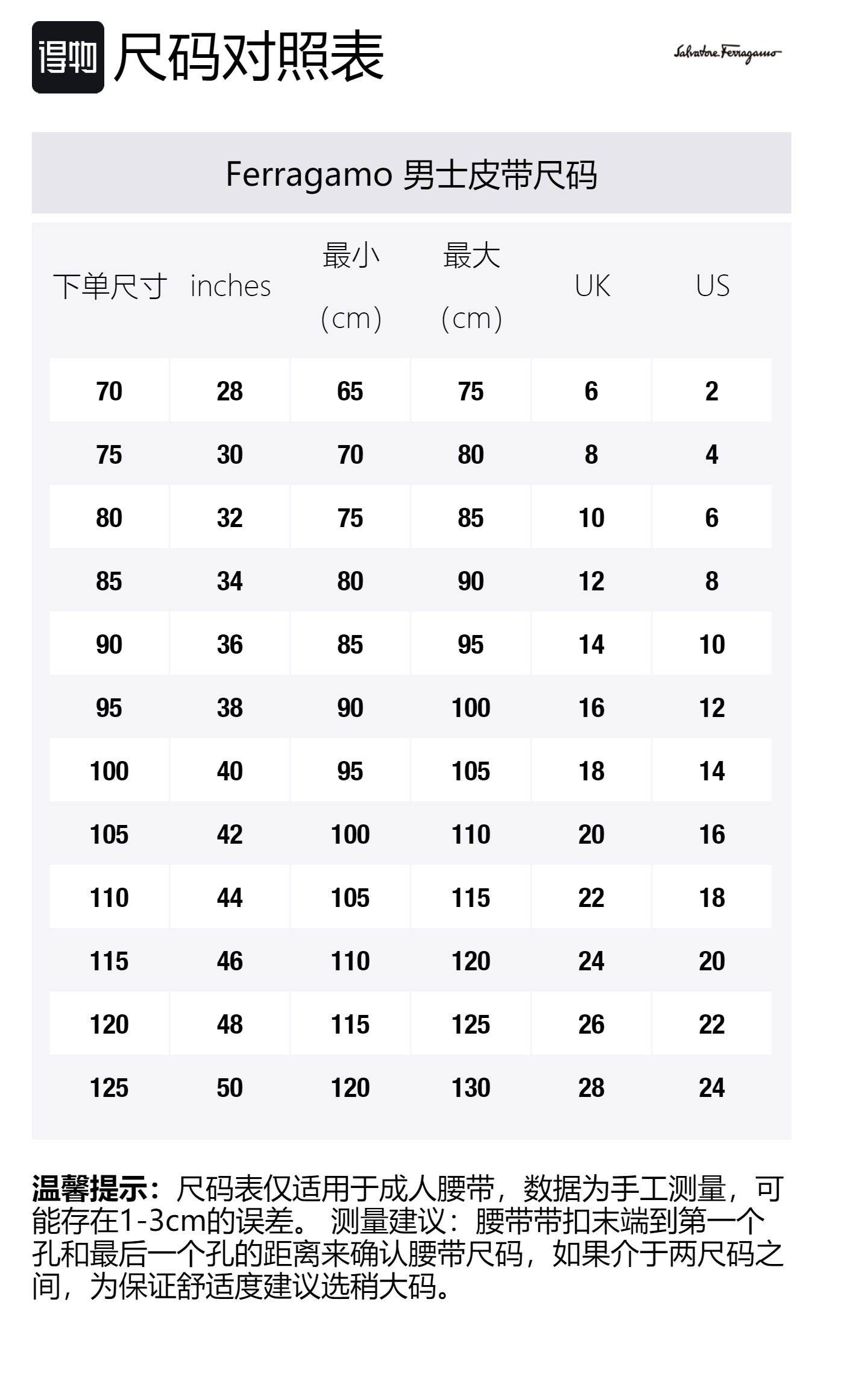Select the 最小 (cm) column header

(351, 286)
